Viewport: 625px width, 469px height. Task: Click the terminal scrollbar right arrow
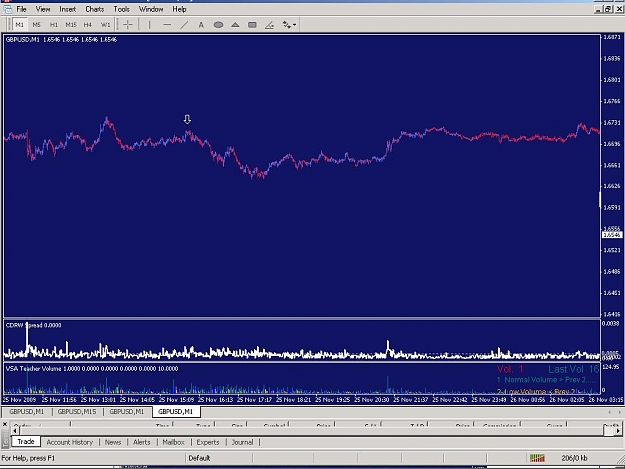(617, 431)
